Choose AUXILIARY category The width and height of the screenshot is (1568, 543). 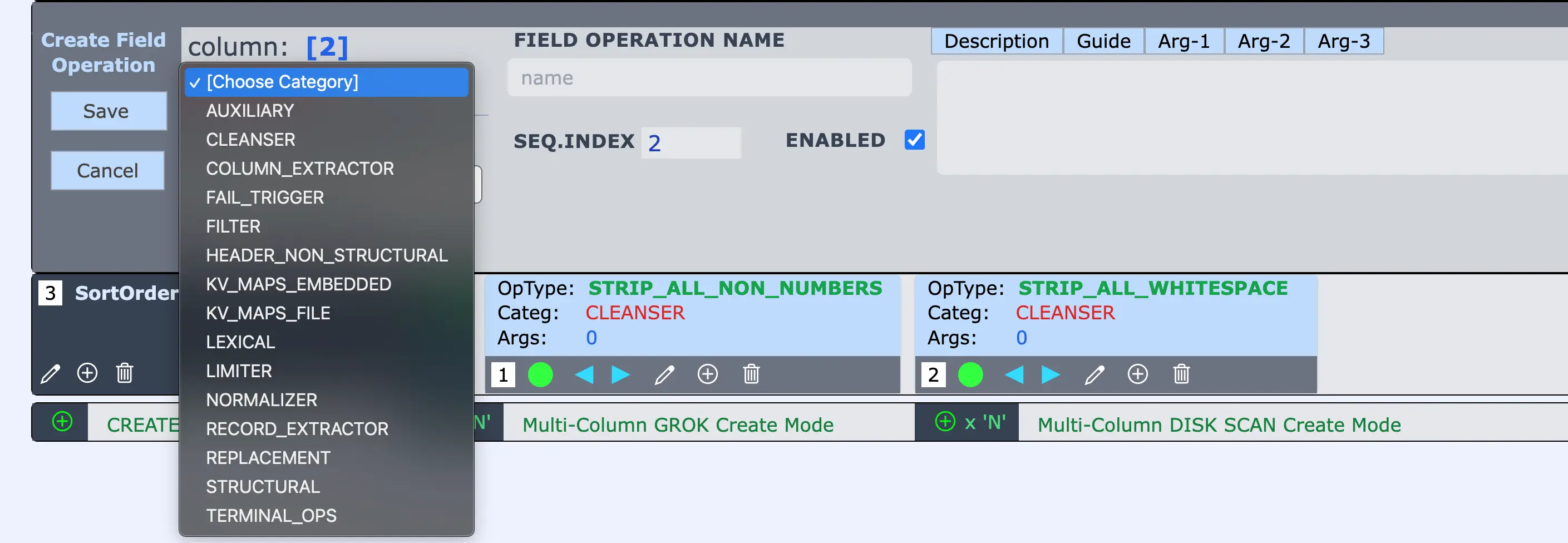point(327,111)
